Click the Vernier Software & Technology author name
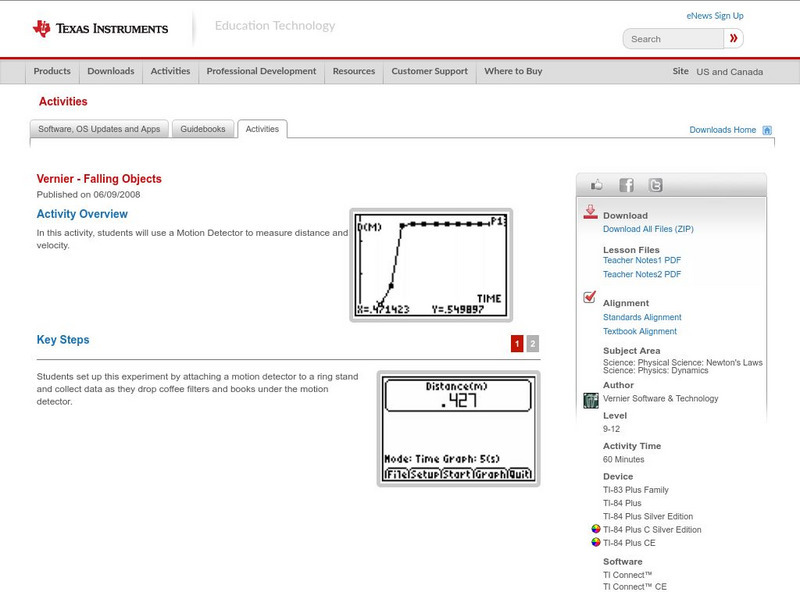Screen dimensions: 800x592 pyautogui.click(x=660, y=399)
